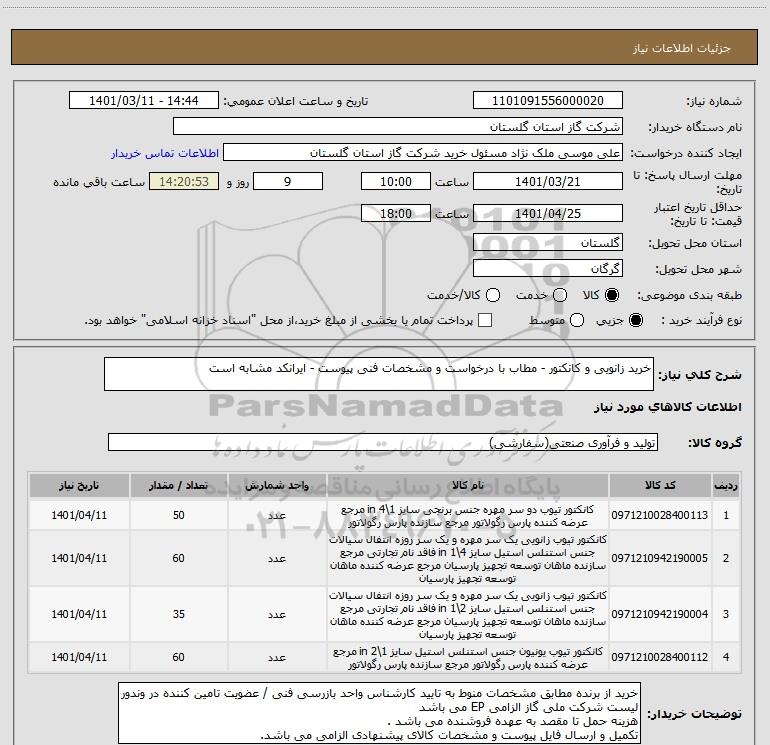
Task: Click the row 1 brass connector item name
Action: (468, 516)
